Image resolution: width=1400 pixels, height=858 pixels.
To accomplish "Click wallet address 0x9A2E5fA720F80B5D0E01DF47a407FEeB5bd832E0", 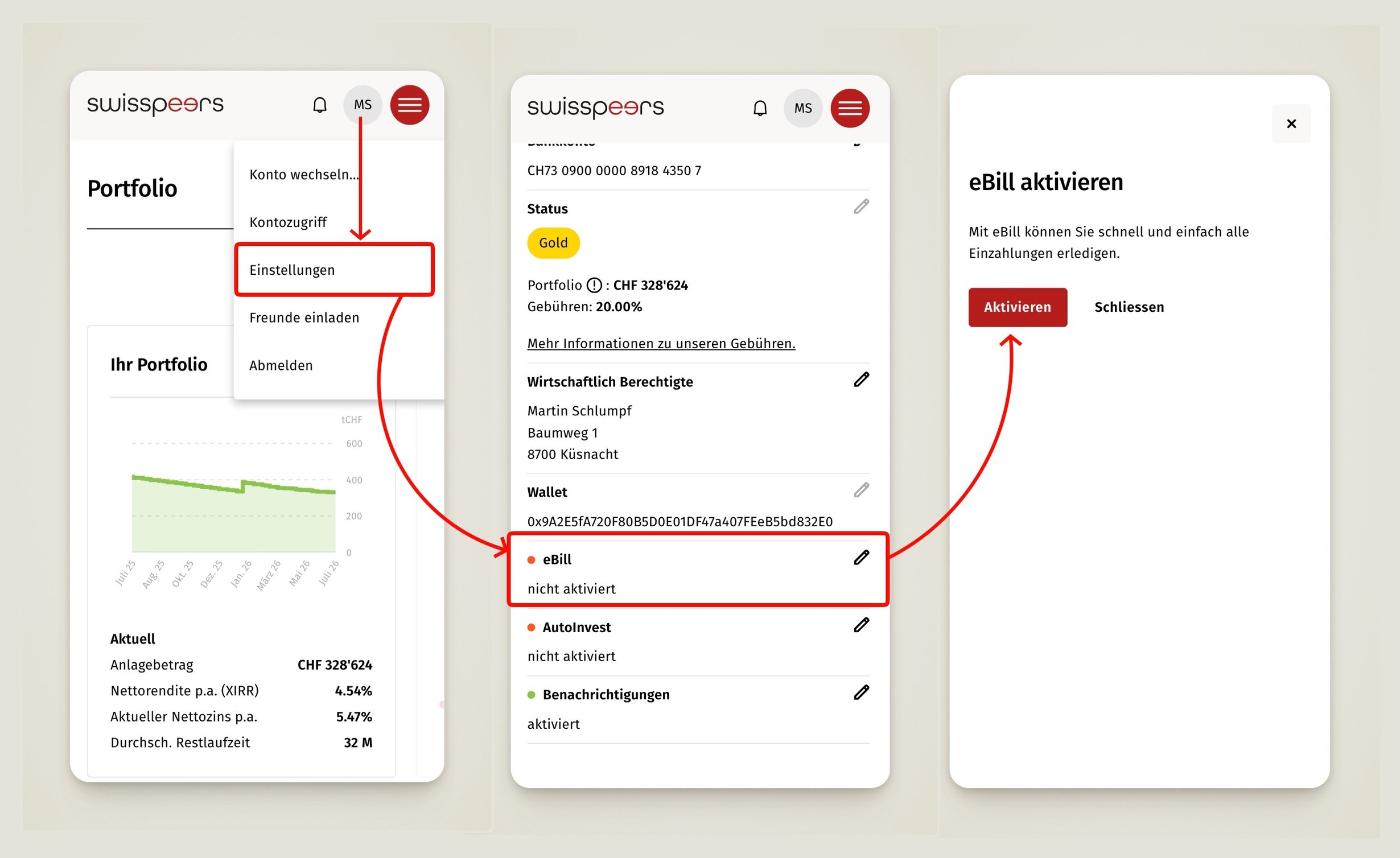I will click(680, 522).
